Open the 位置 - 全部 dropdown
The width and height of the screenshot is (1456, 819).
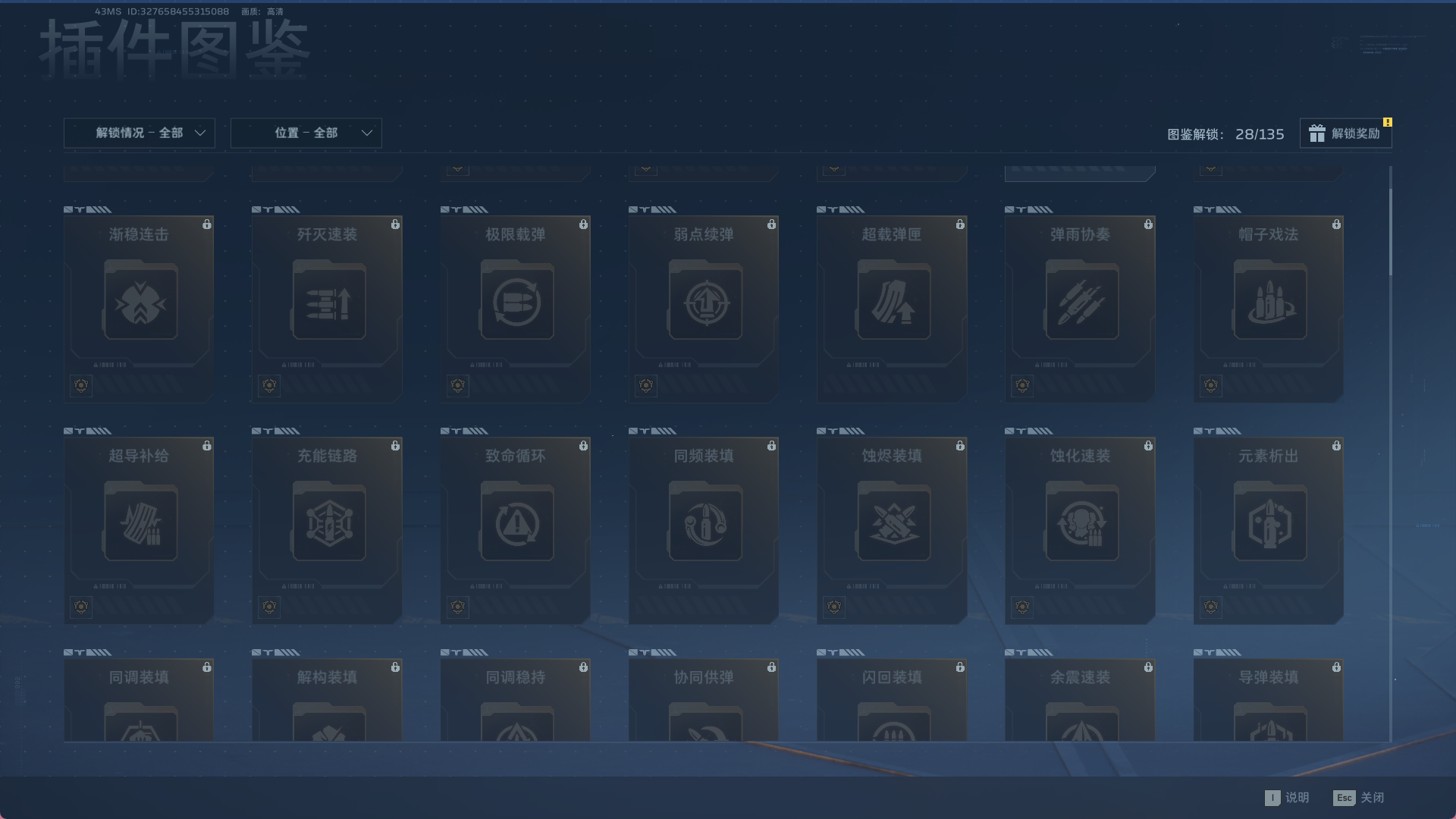tap(306, 133)
